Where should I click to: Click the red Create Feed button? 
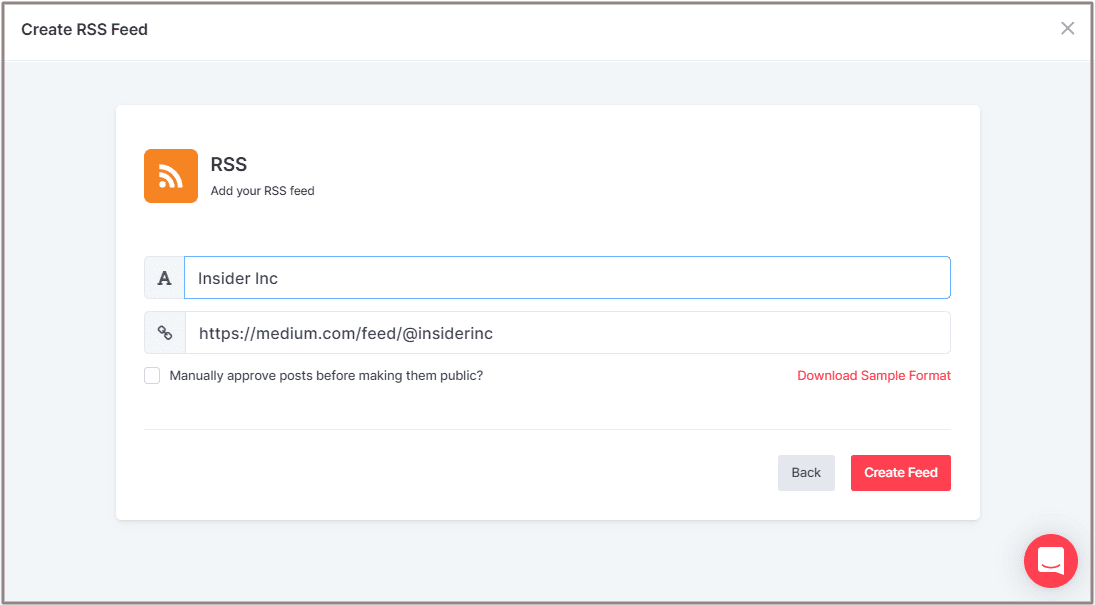[x=900, y=473]
